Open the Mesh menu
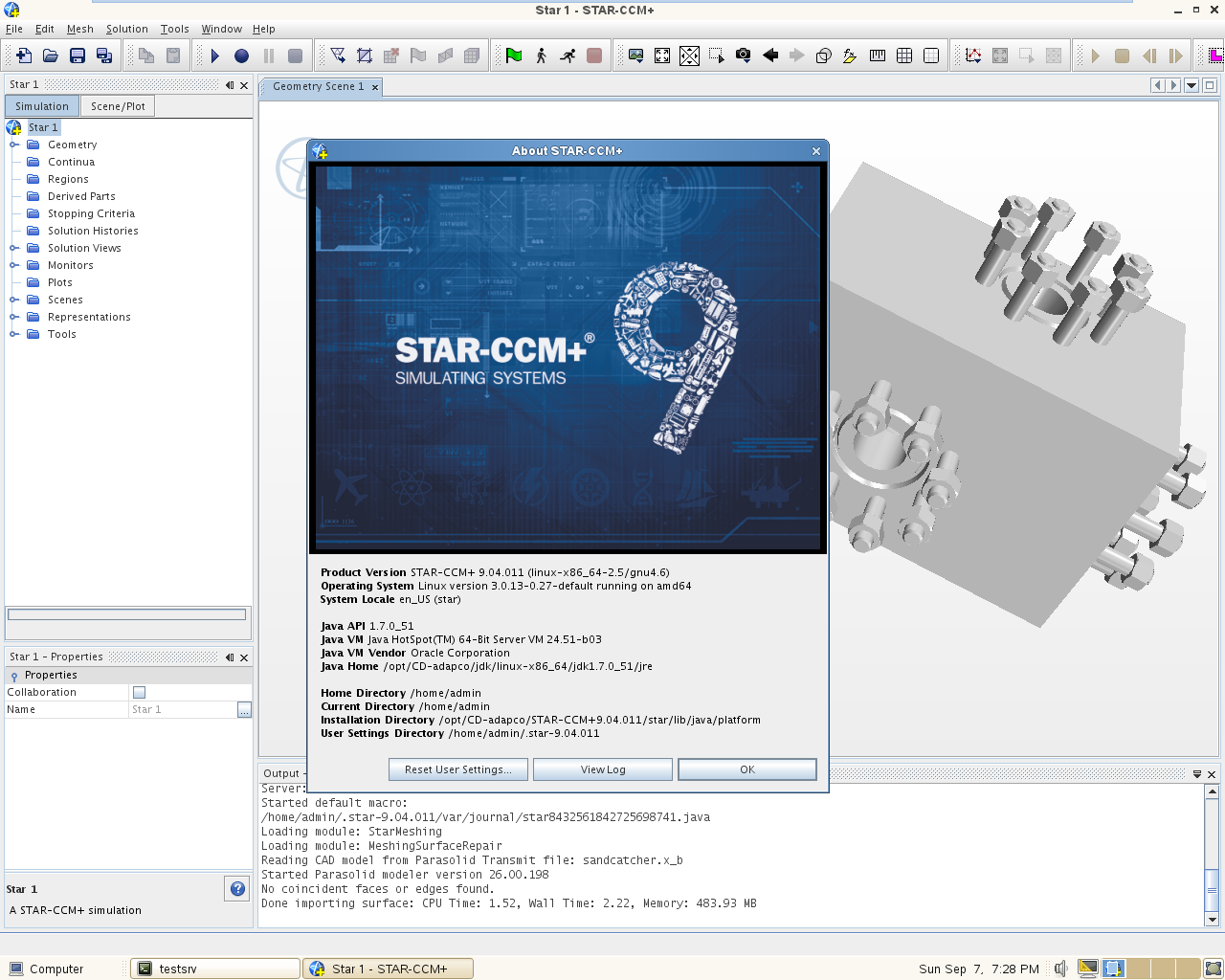 click(80, 29)
